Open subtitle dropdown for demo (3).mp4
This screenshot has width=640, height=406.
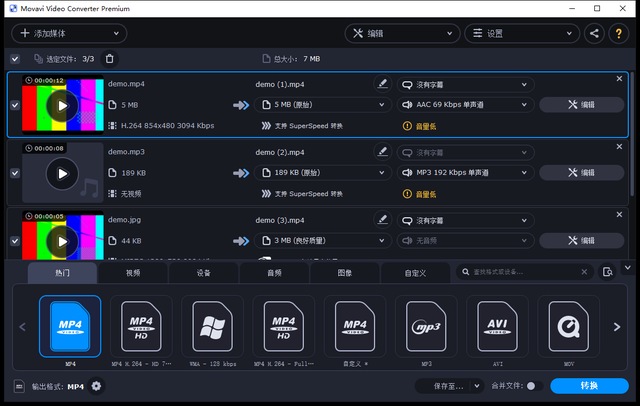coord(465,221)
